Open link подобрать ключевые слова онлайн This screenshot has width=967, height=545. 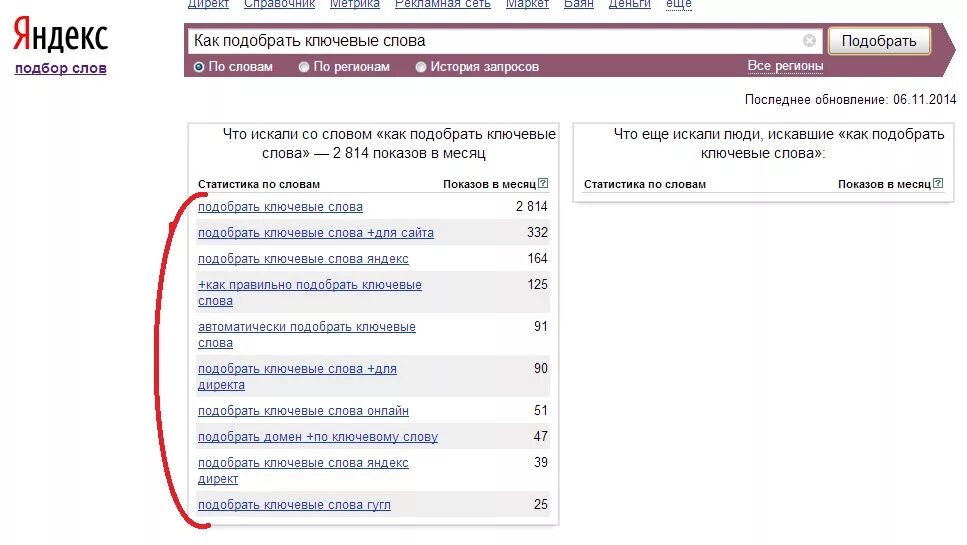click(303, 411)
